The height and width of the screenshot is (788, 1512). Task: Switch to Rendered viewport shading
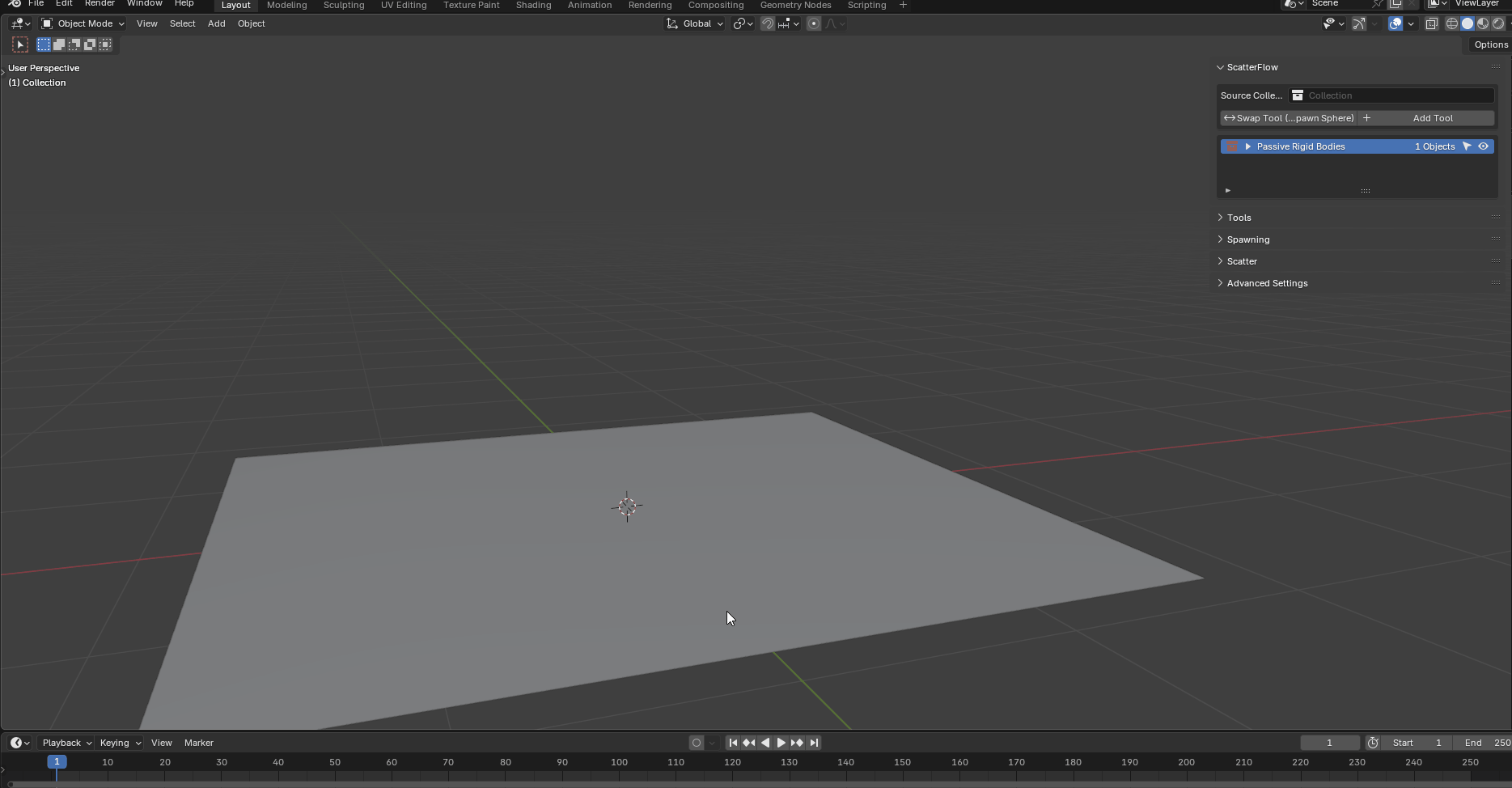tap(1498, 23)
